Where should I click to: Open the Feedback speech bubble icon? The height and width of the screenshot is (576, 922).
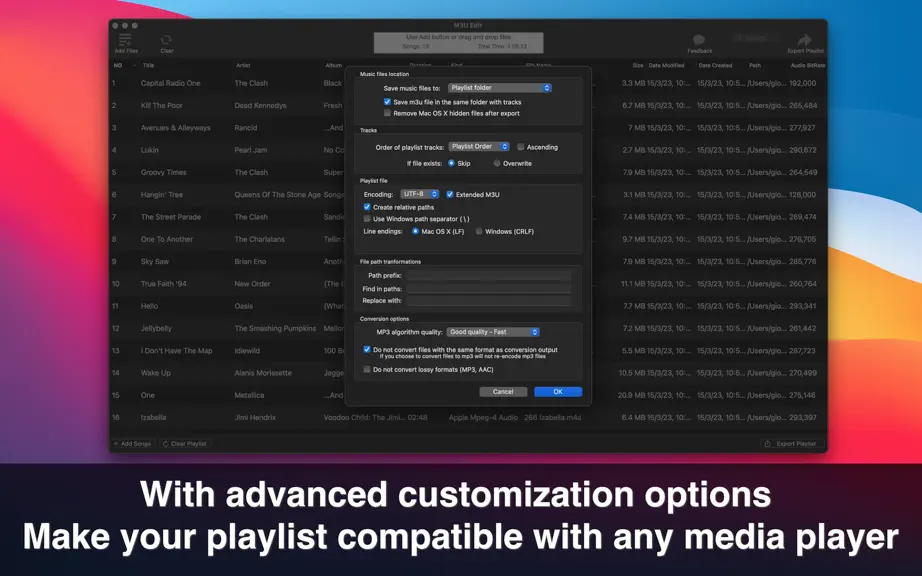(699, 39)
